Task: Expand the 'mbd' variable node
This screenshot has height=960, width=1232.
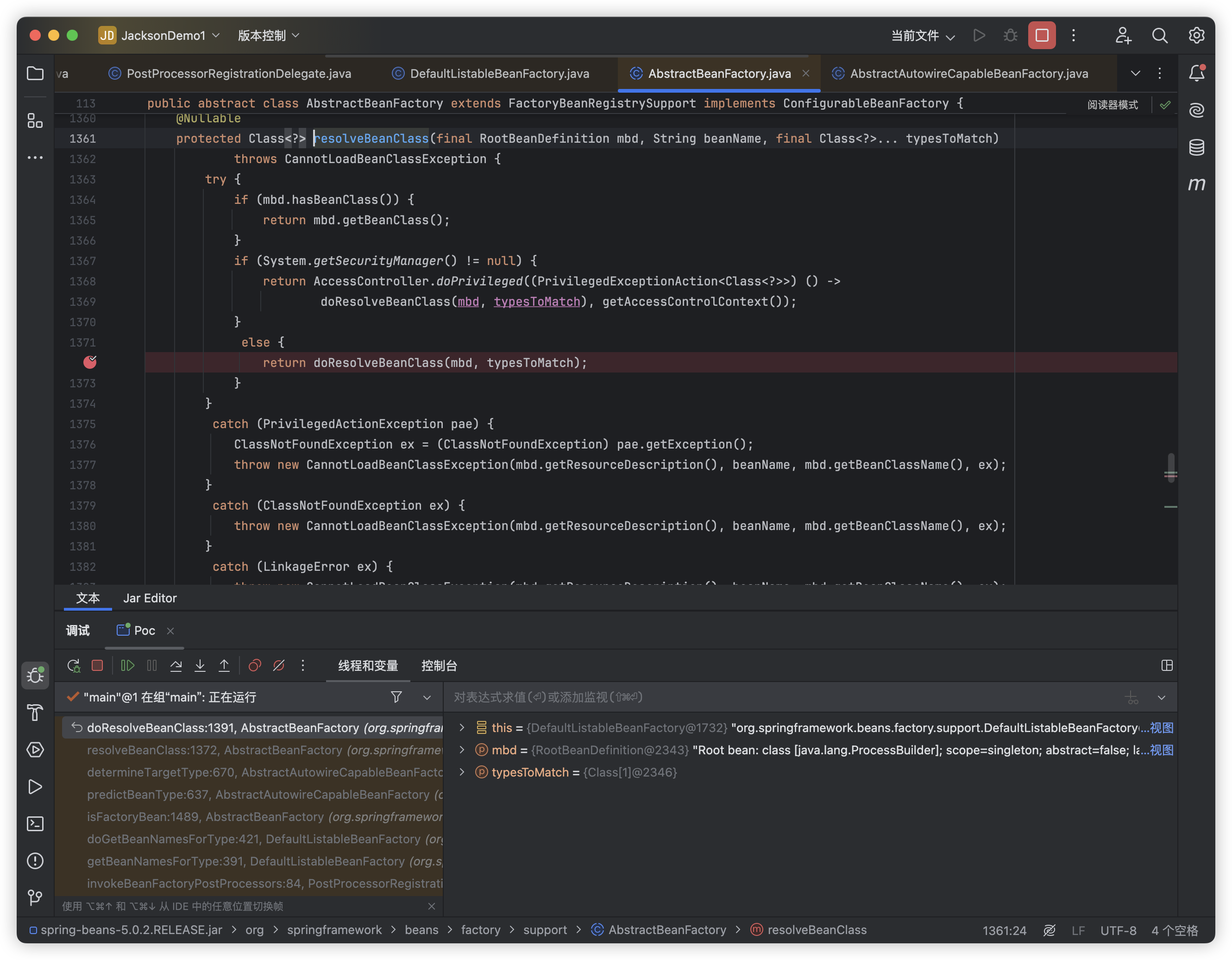Action: 462,750
